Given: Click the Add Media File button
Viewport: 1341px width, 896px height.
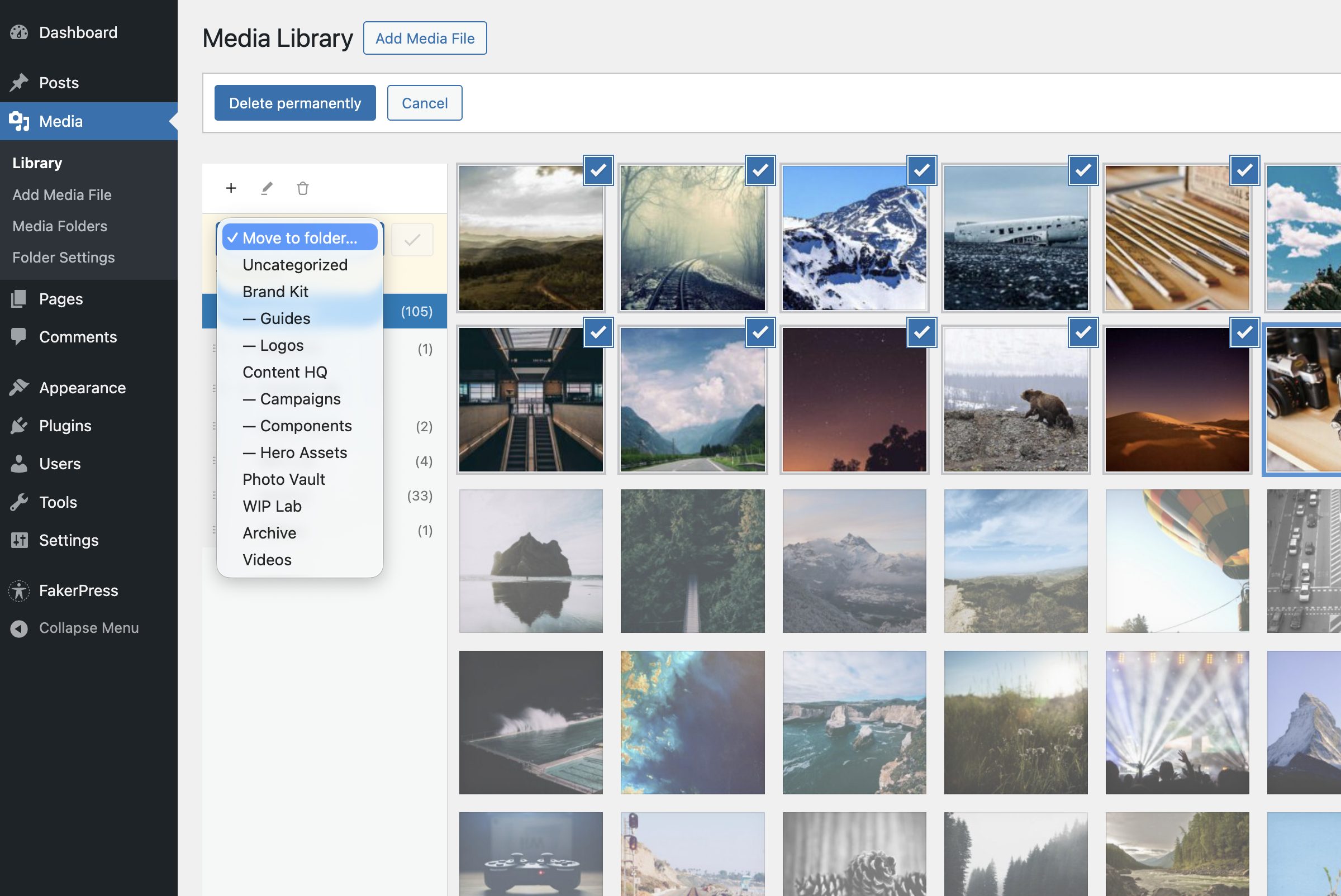Looking at the screenshot, I should 425,39.
